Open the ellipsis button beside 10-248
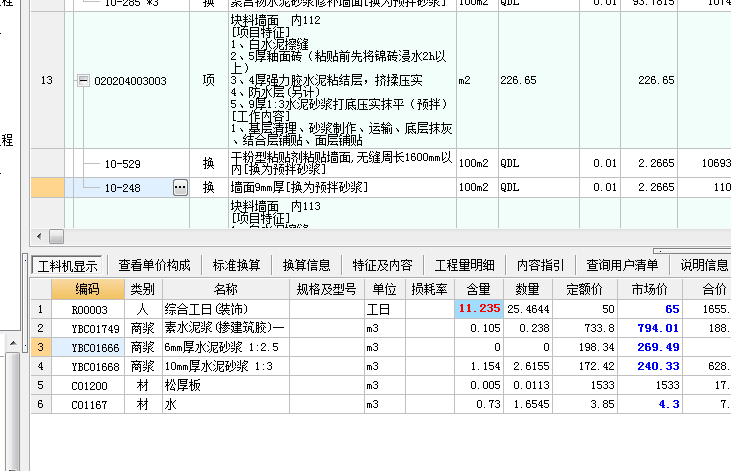This screenshot has width=731, height=471. (180, 188)
